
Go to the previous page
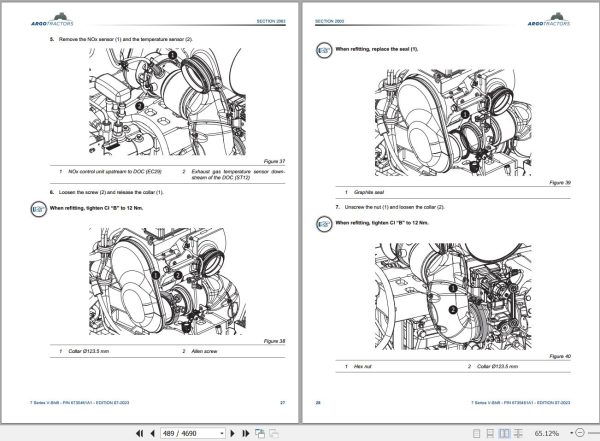pos(152,433)
